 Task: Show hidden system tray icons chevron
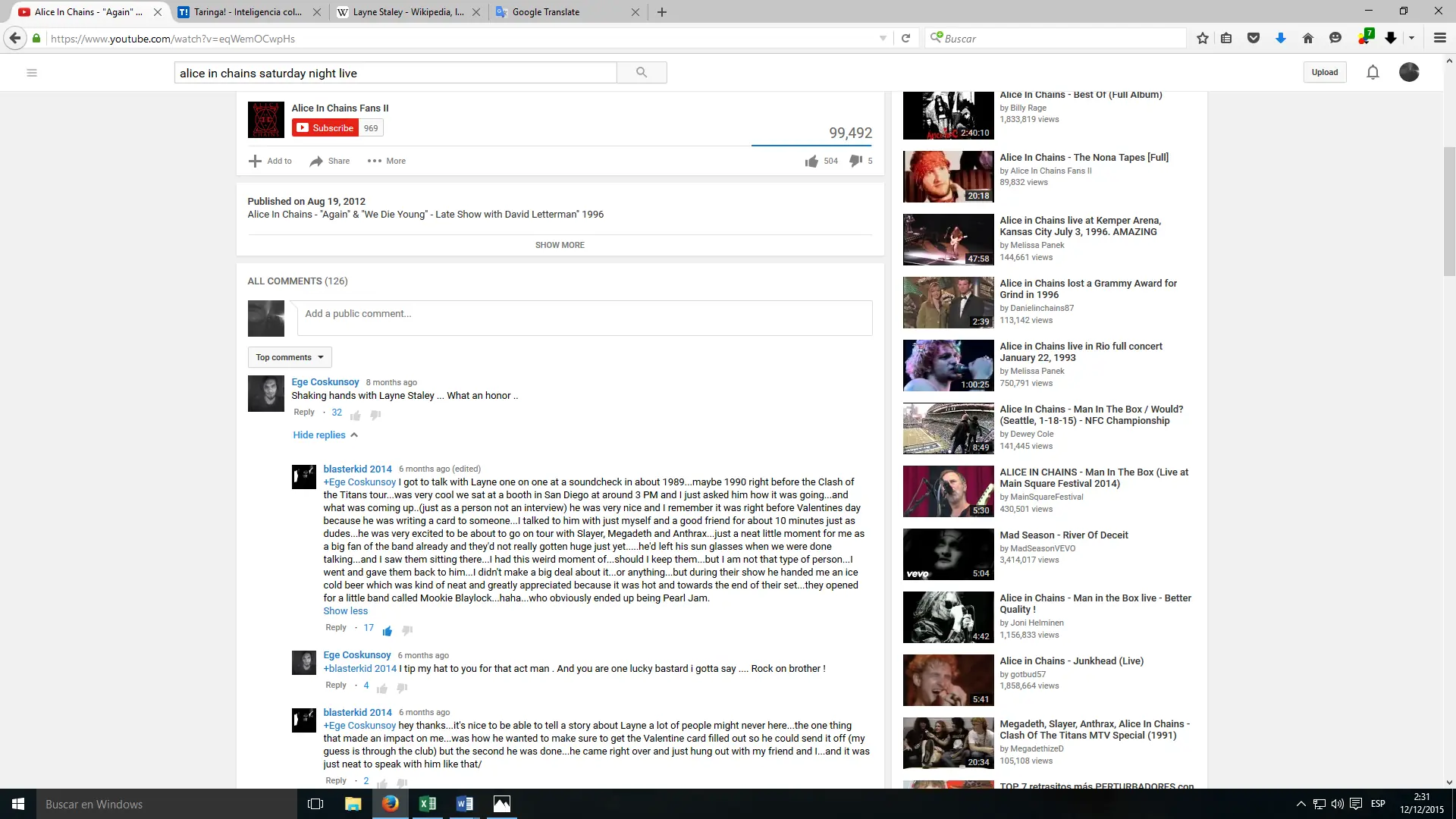pyautogui.click(x=1301, y=804)
